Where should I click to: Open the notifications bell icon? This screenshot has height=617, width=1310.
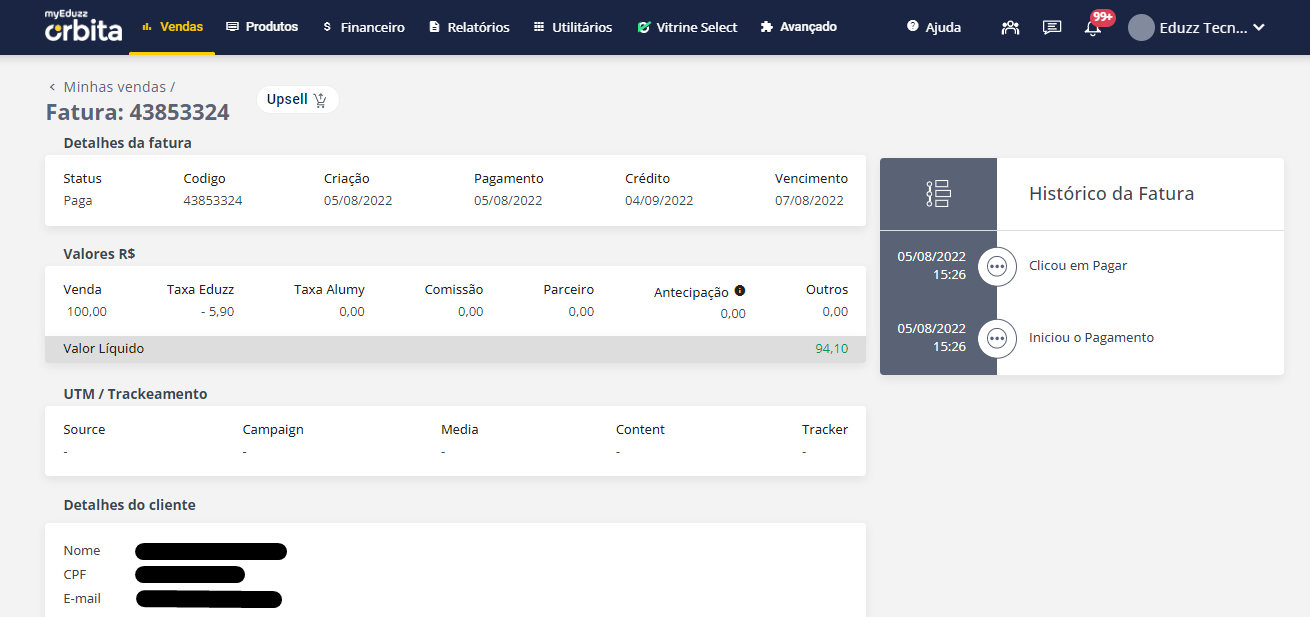click(1093, 28)
